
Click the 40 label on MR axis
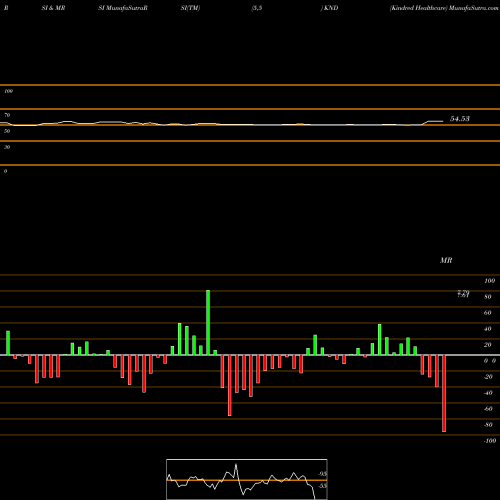click(x=488, y=329)
